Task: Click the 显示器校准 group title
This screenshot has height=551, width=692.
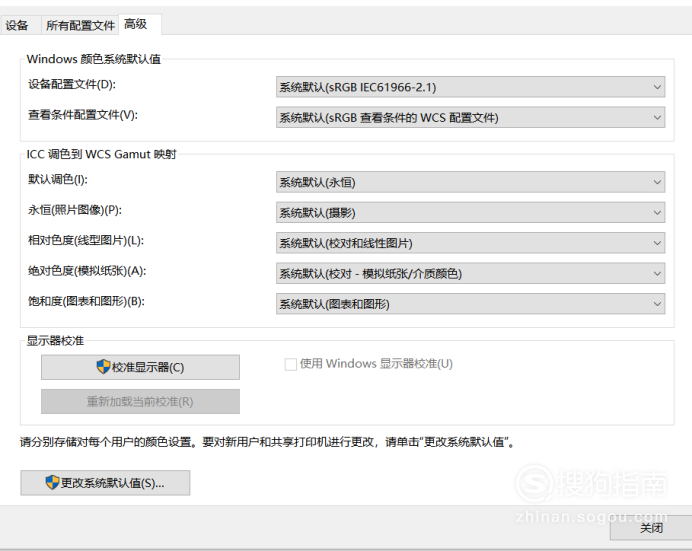Action: coord(55,341)
